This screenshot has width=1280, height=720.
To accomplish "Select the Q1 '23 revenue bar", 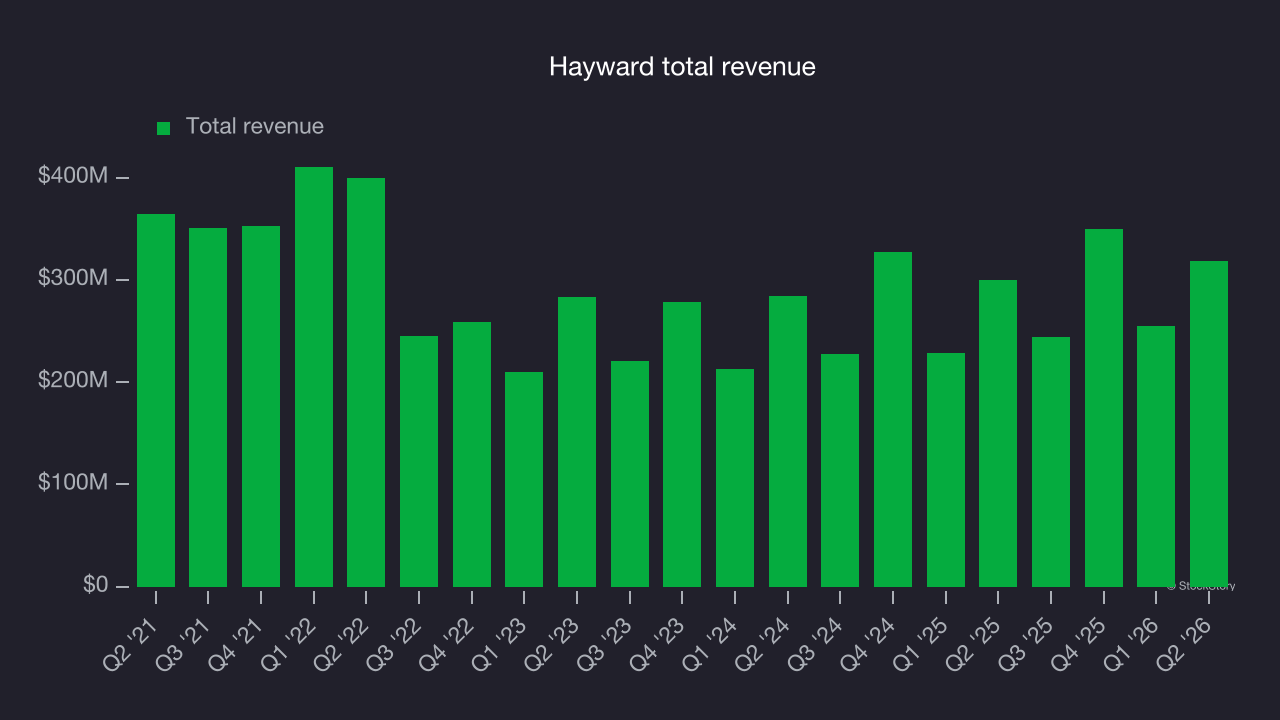I will point(524,479).
